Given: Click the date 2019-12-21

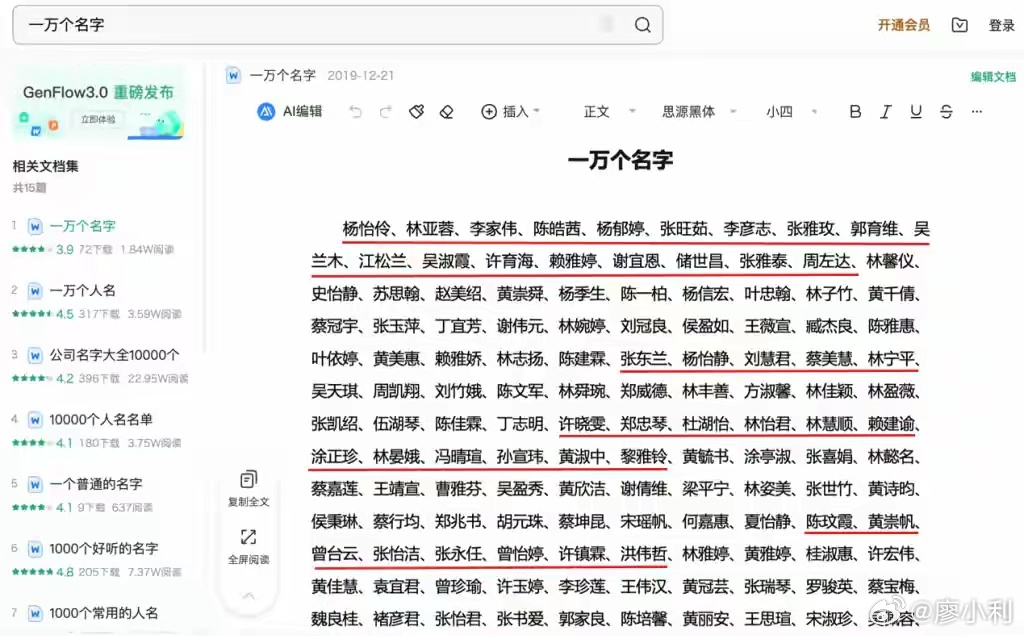Looking at the screenshot, I should pyautogui.click(x=360, y=76).
